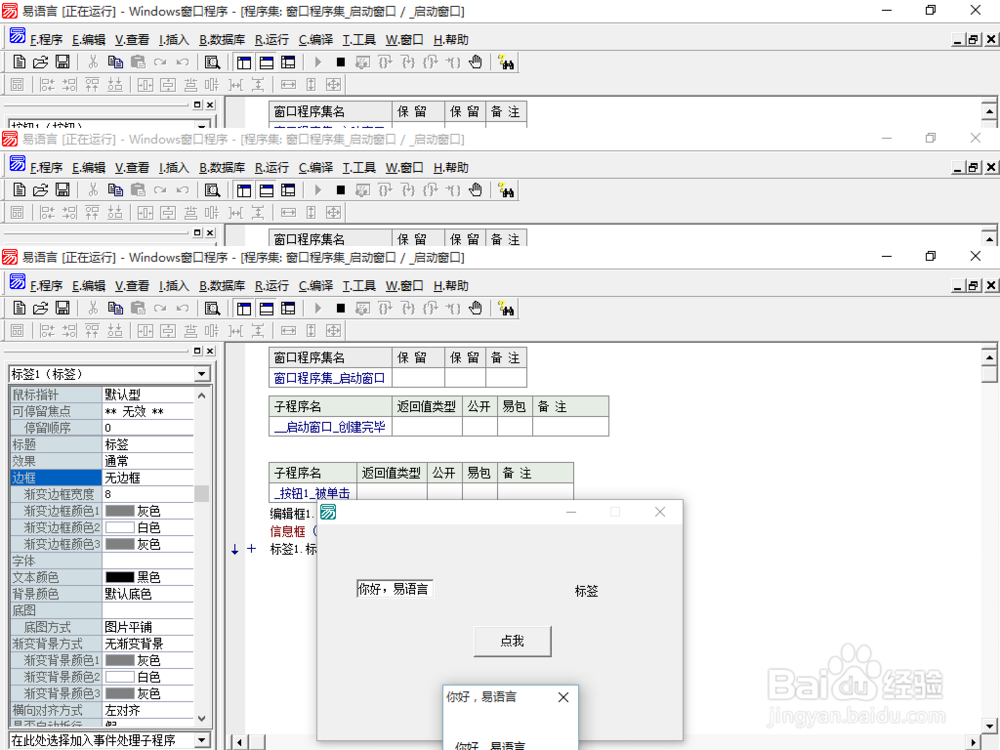Viewport: 1000px width, 750px height.
Task: Click Save floppy icon in front window toolbar
Action: click(x=62, y=309)
